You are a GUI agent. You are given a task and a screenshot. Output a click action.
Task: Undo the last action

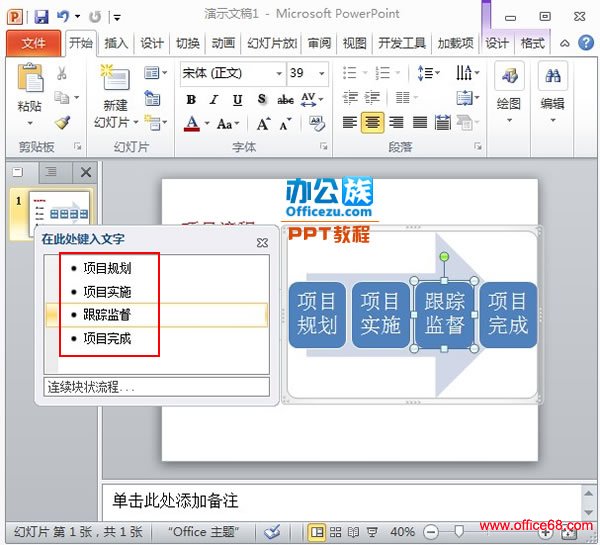click(63, 16)
